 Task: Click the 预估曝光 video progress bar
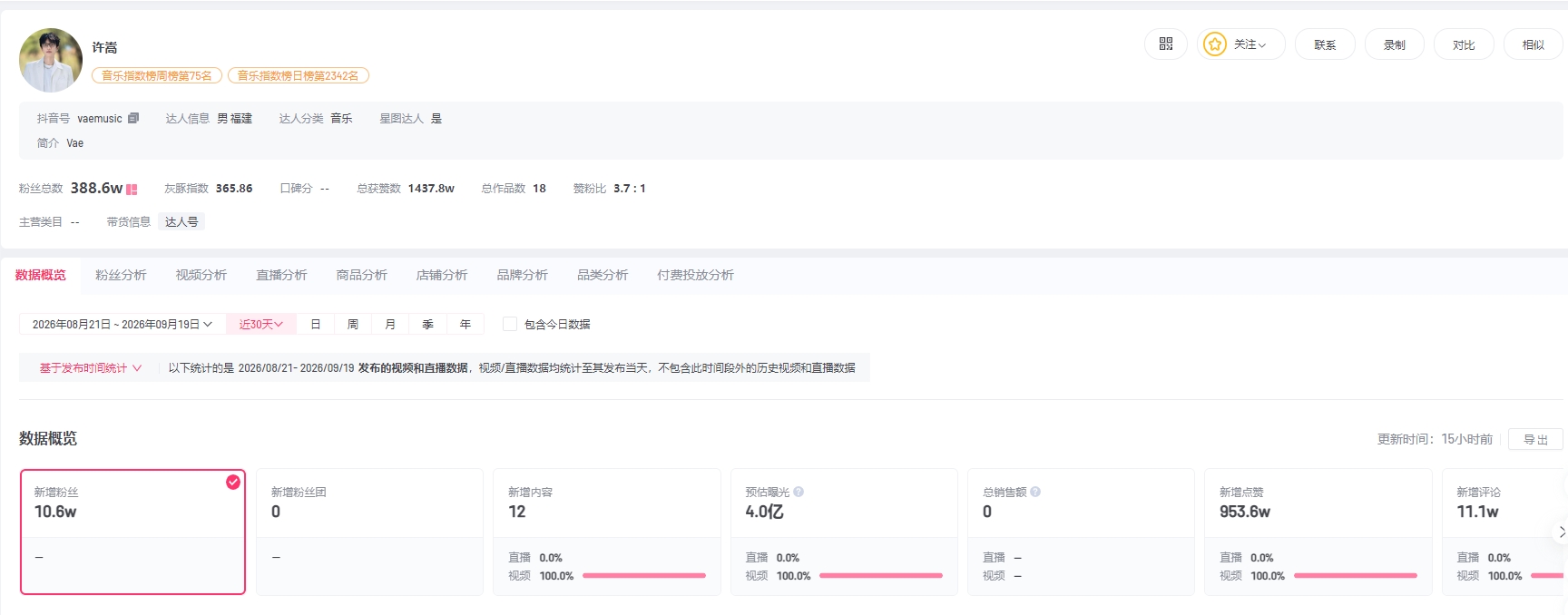(881, 575)
